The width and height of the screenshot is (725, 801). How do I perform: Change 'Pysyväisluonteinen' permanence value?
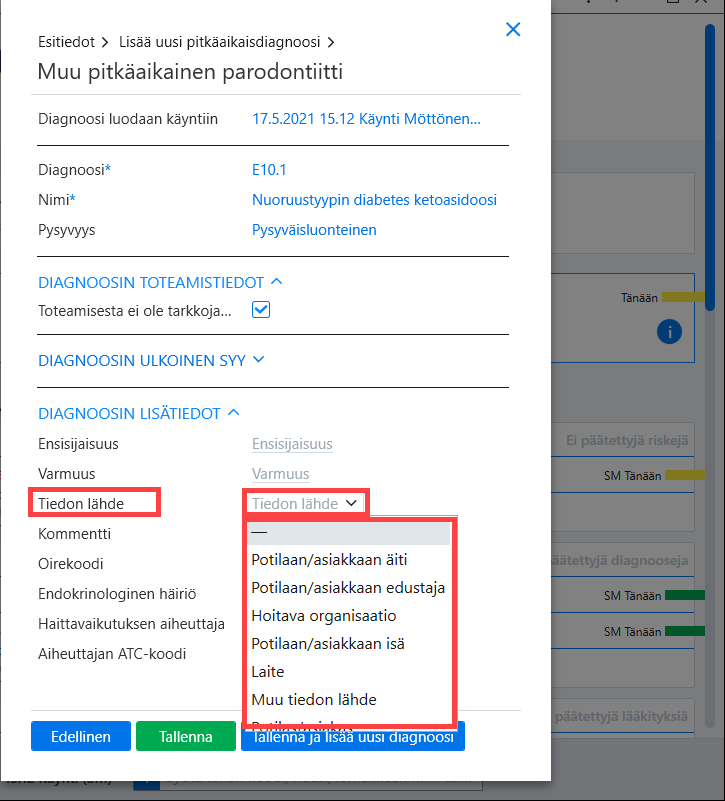point(314,230)
